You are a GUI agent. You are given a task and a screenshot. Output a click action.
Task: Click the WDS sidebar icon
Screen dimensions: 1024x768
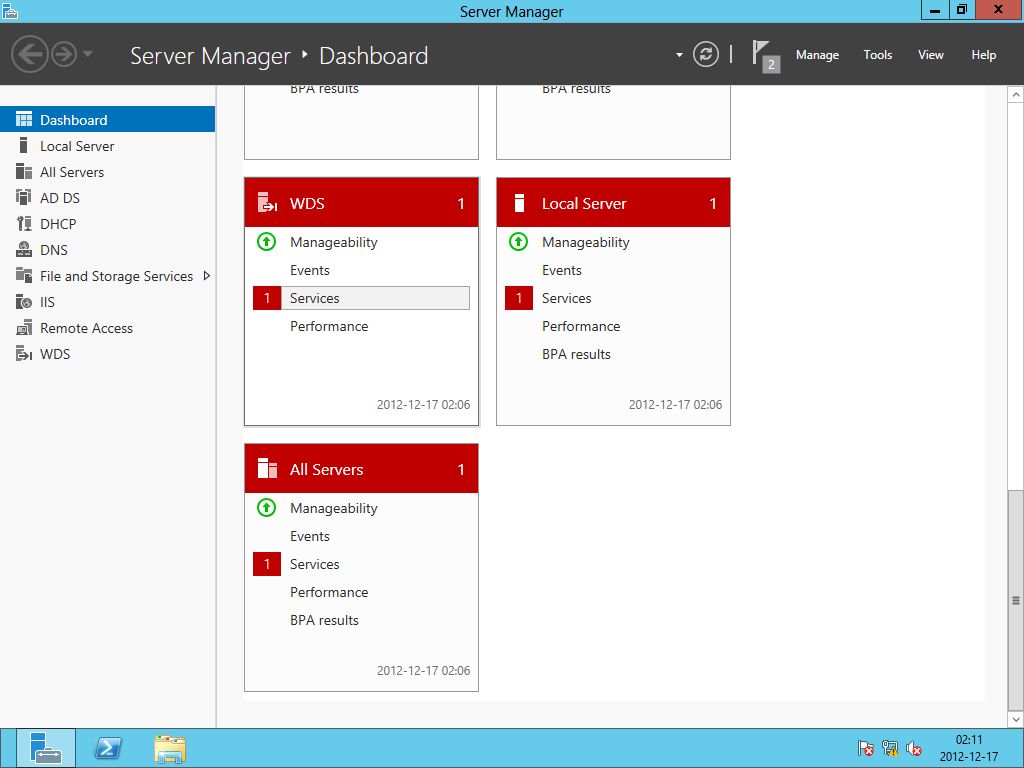(24, 354)
